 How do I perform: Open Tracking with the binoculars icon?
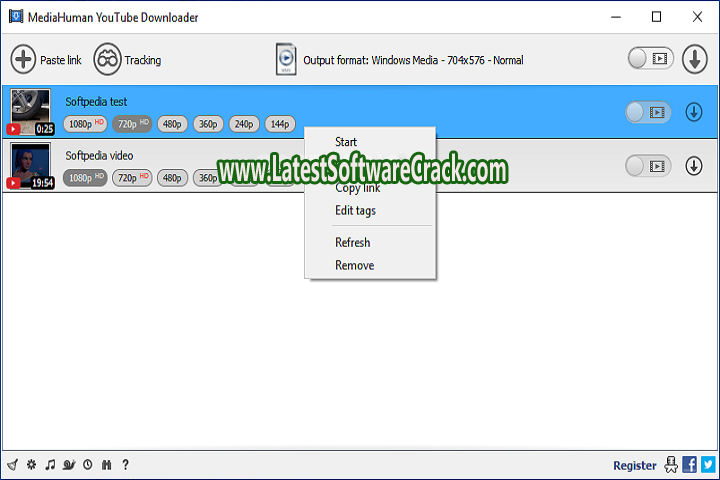tap(107, 60)
